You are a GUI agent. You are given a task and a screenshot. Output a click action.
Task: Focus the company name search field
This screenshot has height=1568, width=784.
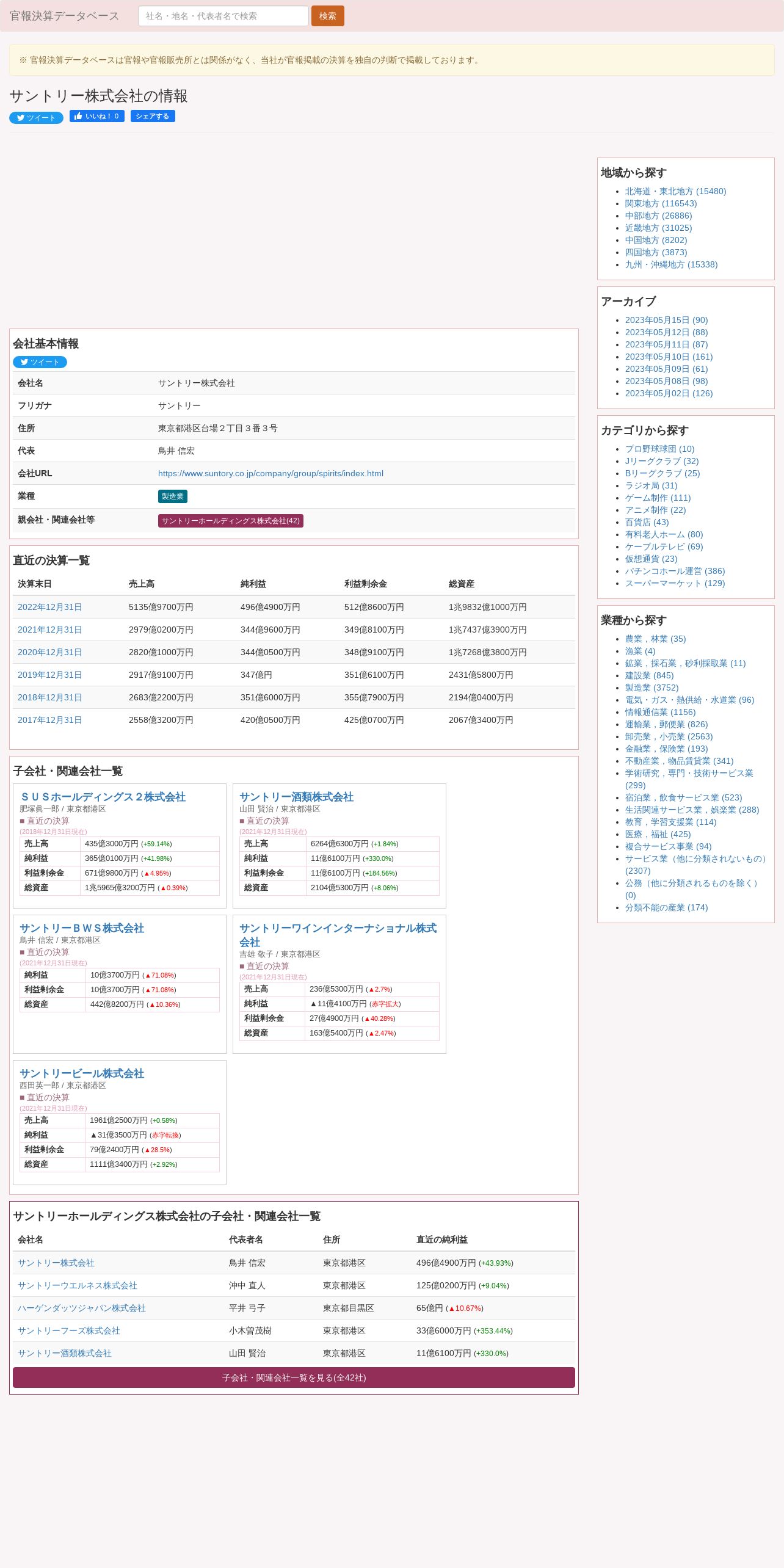click(223, 16)
